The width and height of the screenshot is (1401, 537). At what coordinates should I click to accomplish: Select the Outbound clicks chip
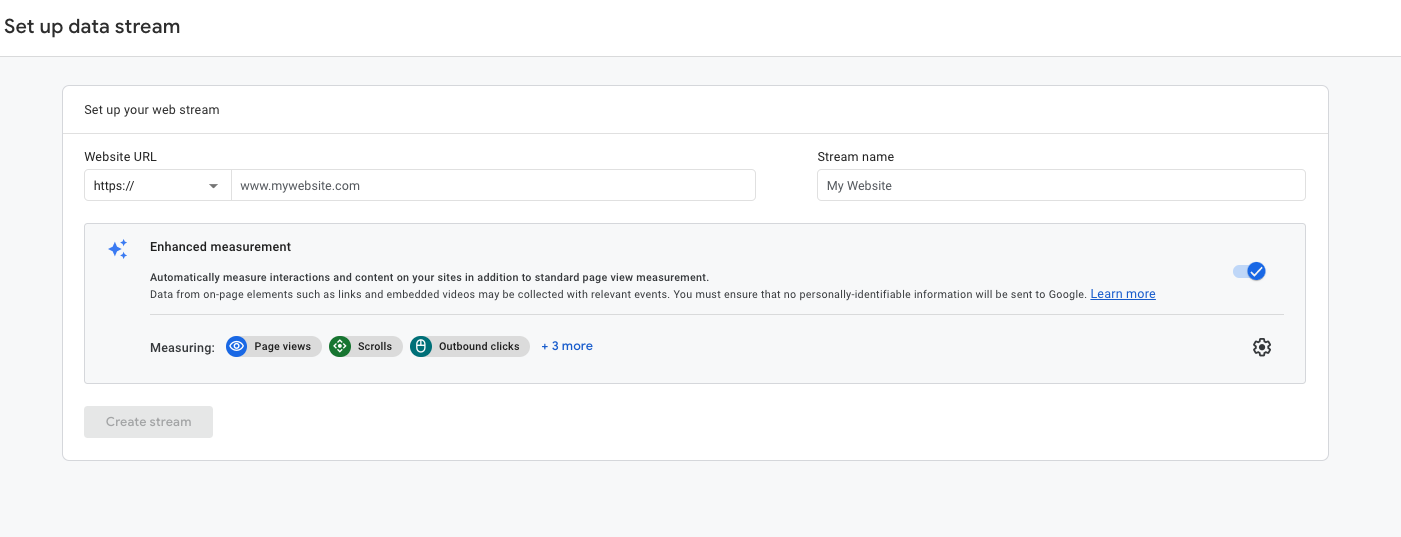[470, 347]
